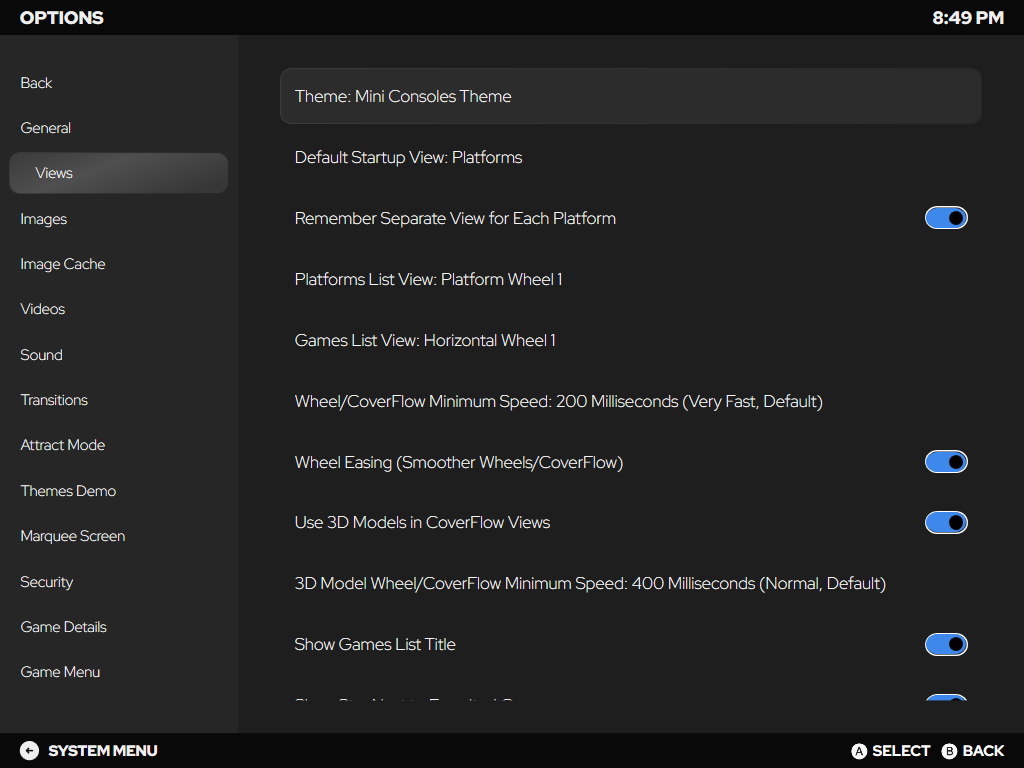Open the Attract Mode section
The width and height of the screenshot is (1024, 768).
63,445
